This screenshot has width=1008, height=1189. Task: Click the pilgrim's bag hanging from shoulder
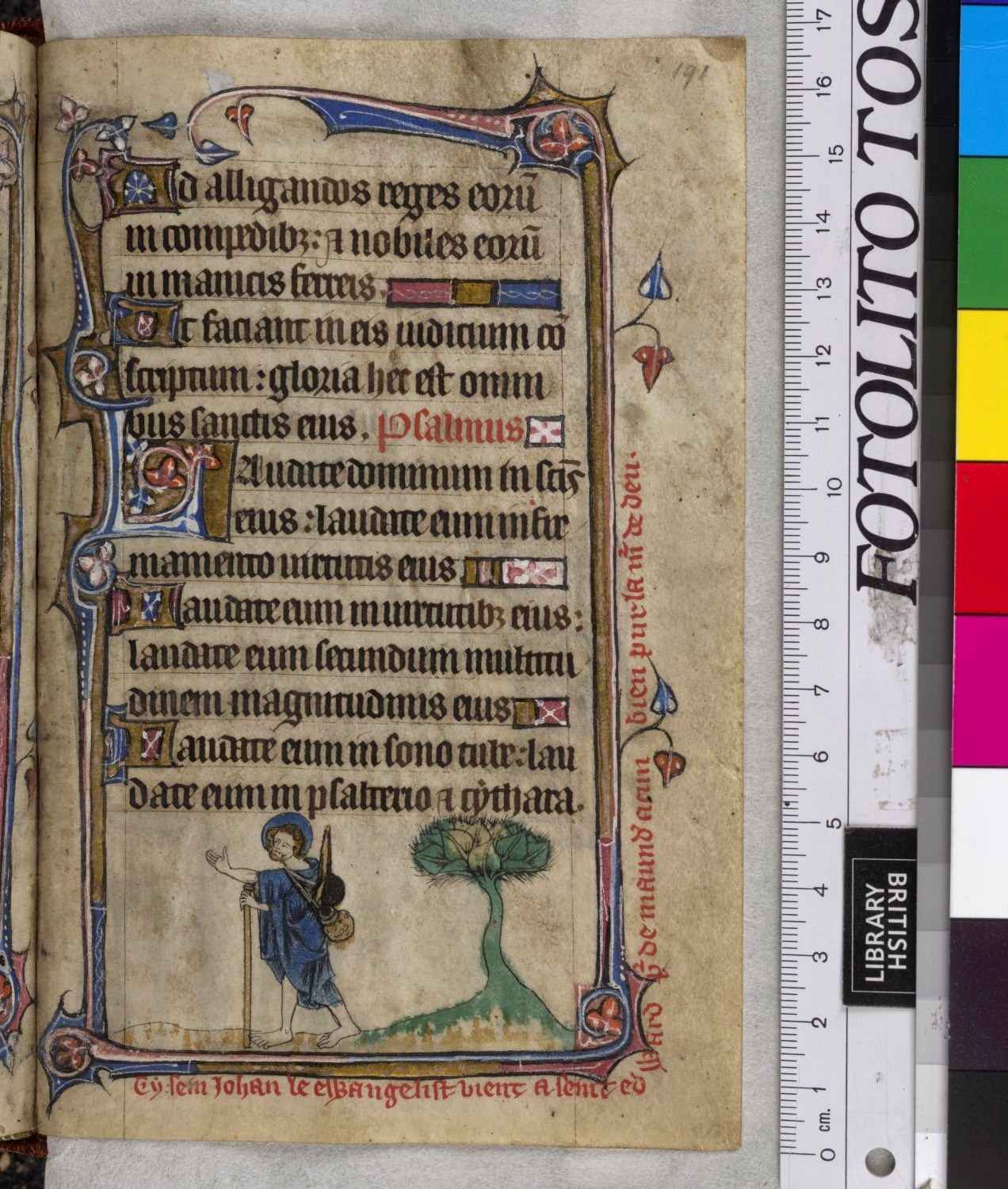pyautogui.click(x=339, y=923)
